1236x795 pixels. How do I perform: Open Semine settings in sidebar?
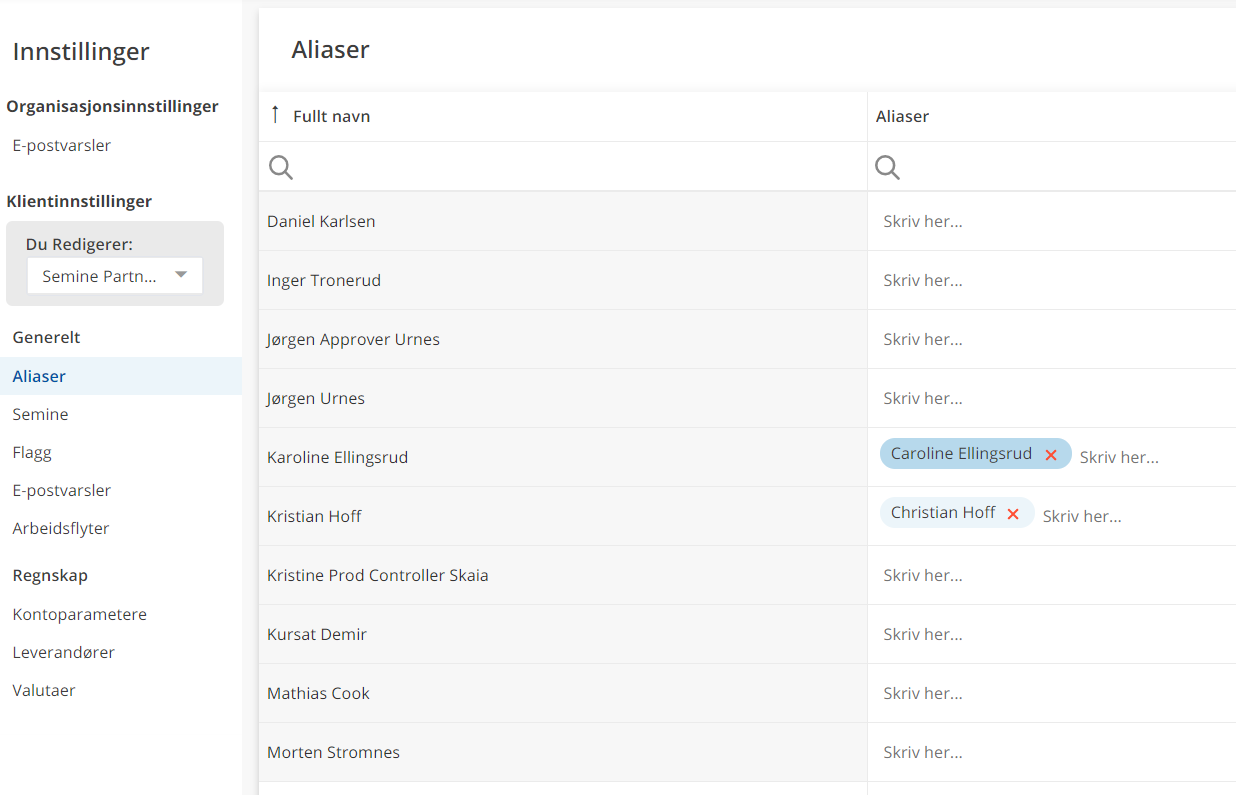click(40, 414)
